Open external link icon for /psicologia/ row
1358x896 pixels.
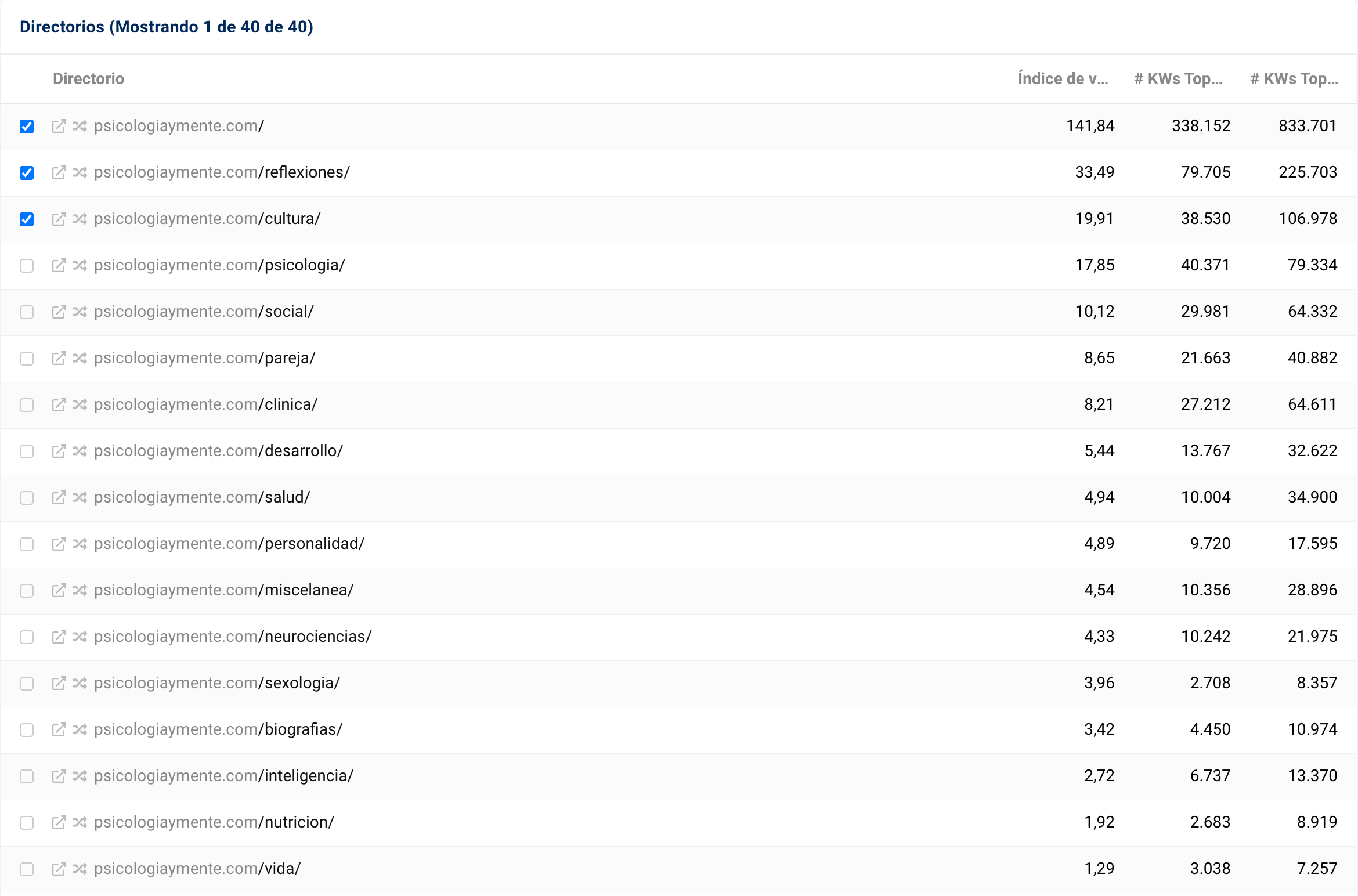(59, 266)
